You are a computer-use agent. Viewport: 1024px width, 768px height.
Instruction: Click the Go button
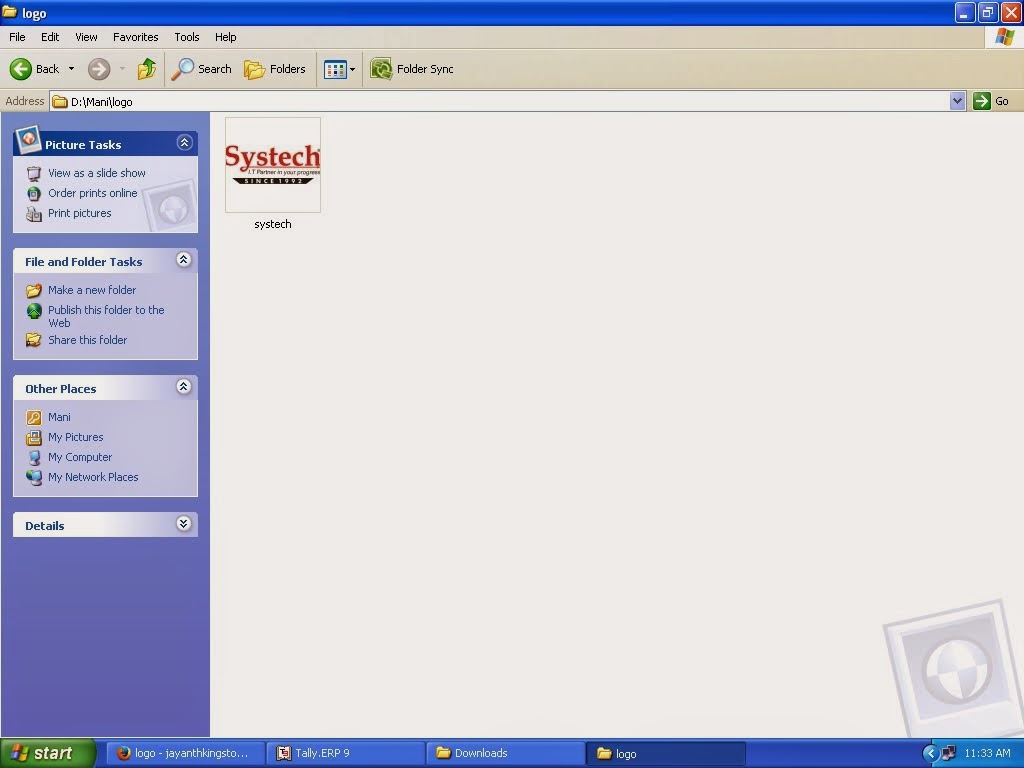(x=991, y=101)
